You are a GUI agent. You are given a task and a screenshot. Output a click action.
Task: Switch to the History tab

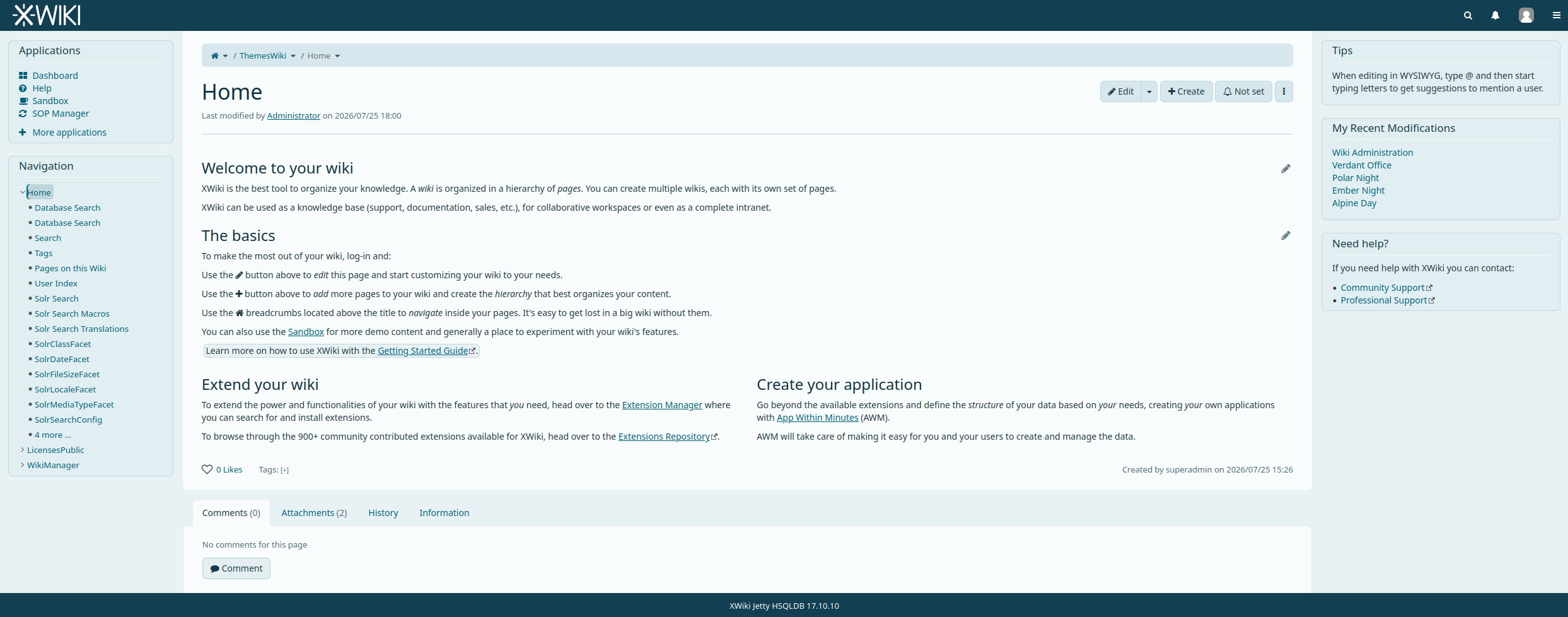[383, 513]
